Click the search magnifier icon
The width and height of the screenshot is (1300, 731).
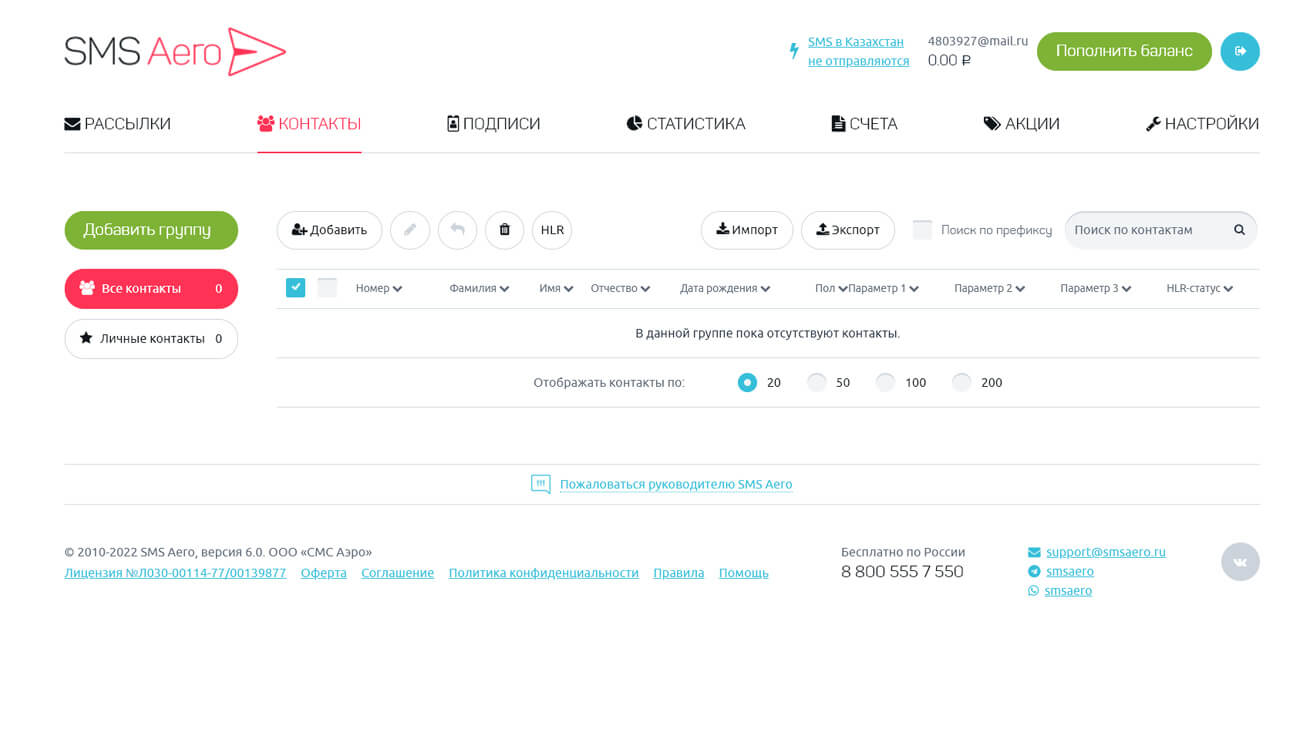pyautogui.click(x=1239, y=230)
